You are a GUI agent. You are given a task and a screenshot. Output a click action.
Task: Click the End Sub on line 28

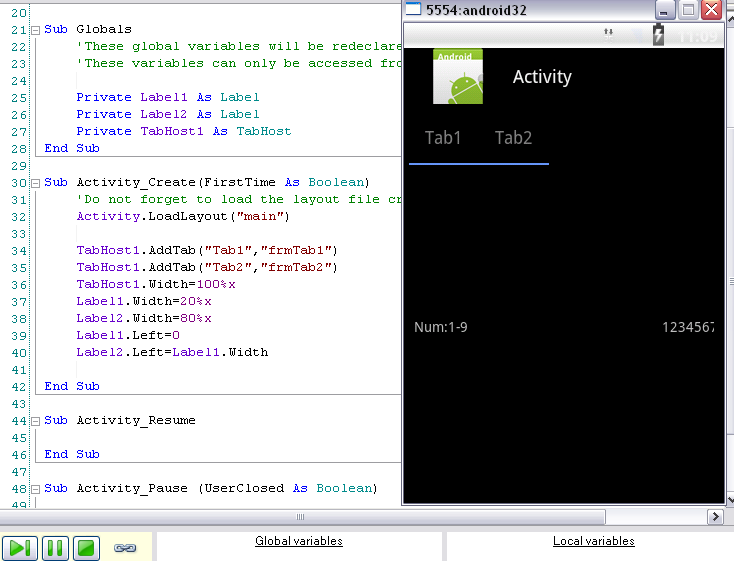[x=72, y=148]
